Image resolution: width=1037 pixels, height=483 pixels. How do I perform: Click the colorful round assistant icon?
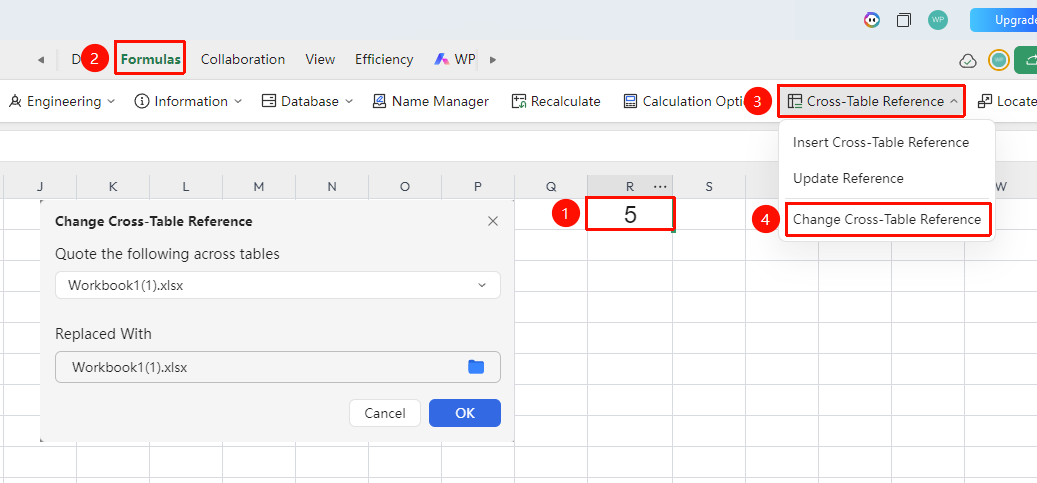(872, 20)
